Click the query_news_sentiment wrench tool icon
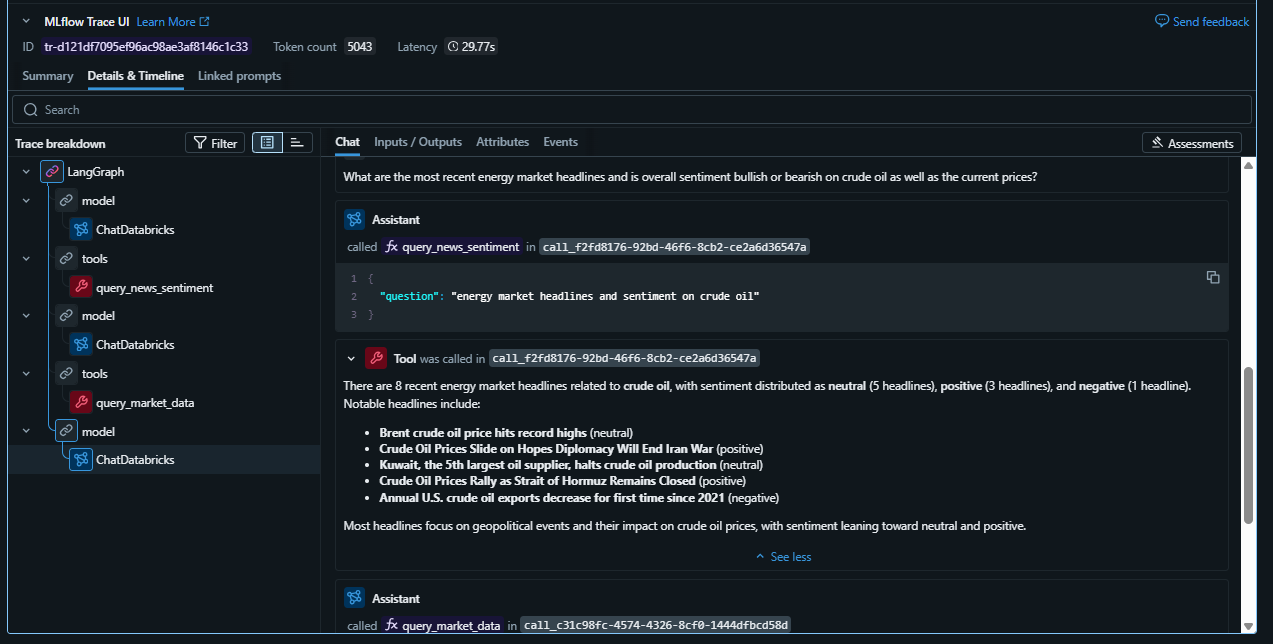The width and height of the screenshot is (1273, 644). pos(81,288)
